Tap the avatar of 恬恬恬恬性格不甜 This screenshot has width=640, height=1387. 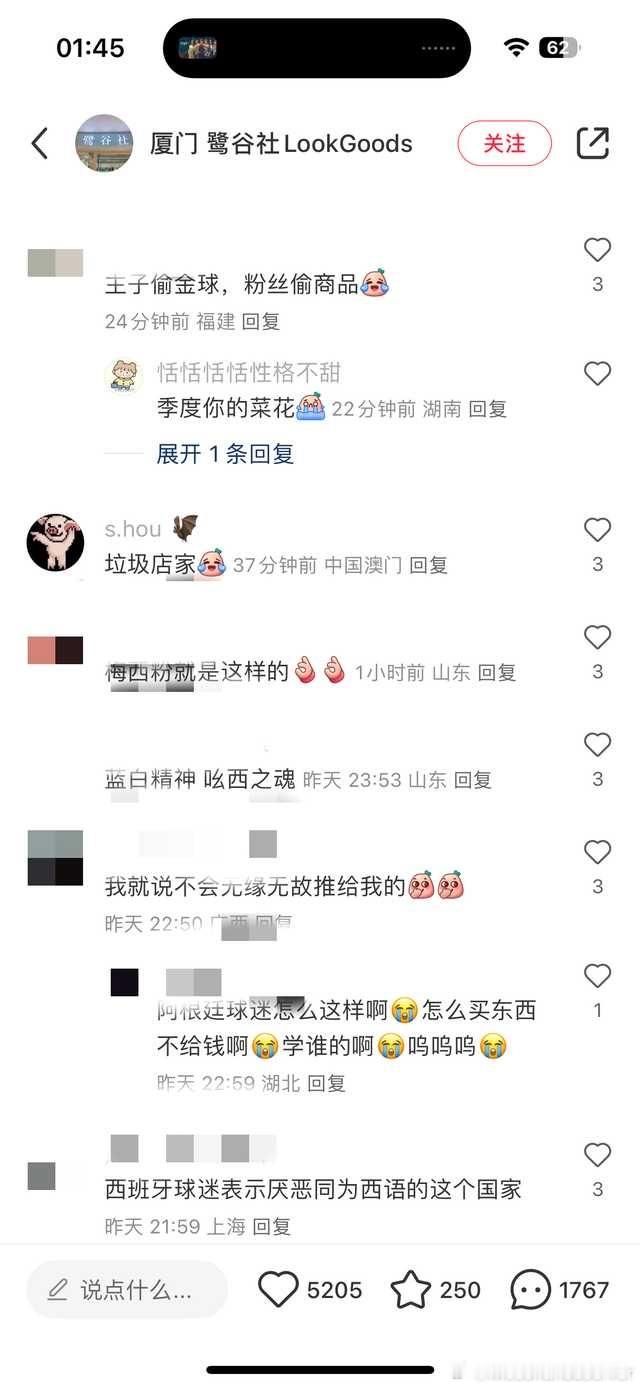[x=123, y=376]
